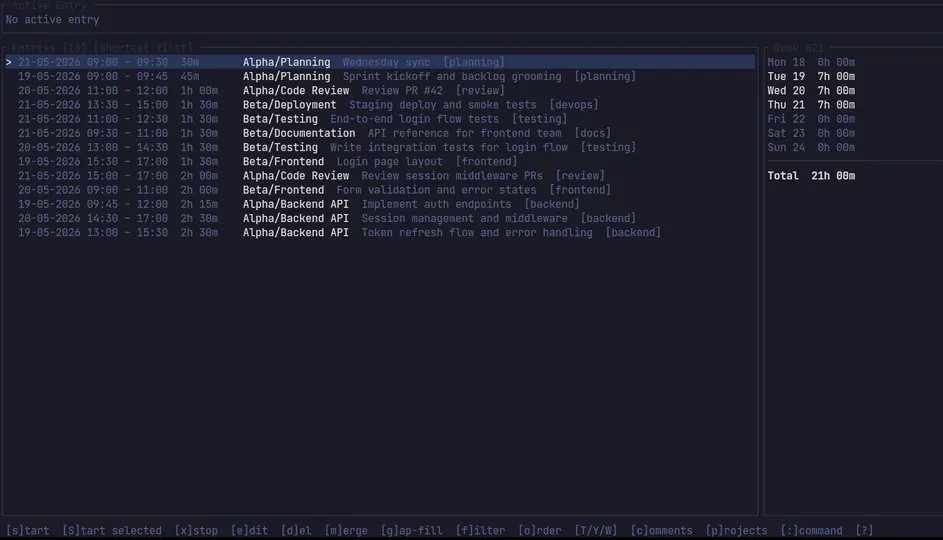Screen dimensions: 943x540
Task: Click the [T/Y/W] range shortcut
Action: (x=595, y=530)
